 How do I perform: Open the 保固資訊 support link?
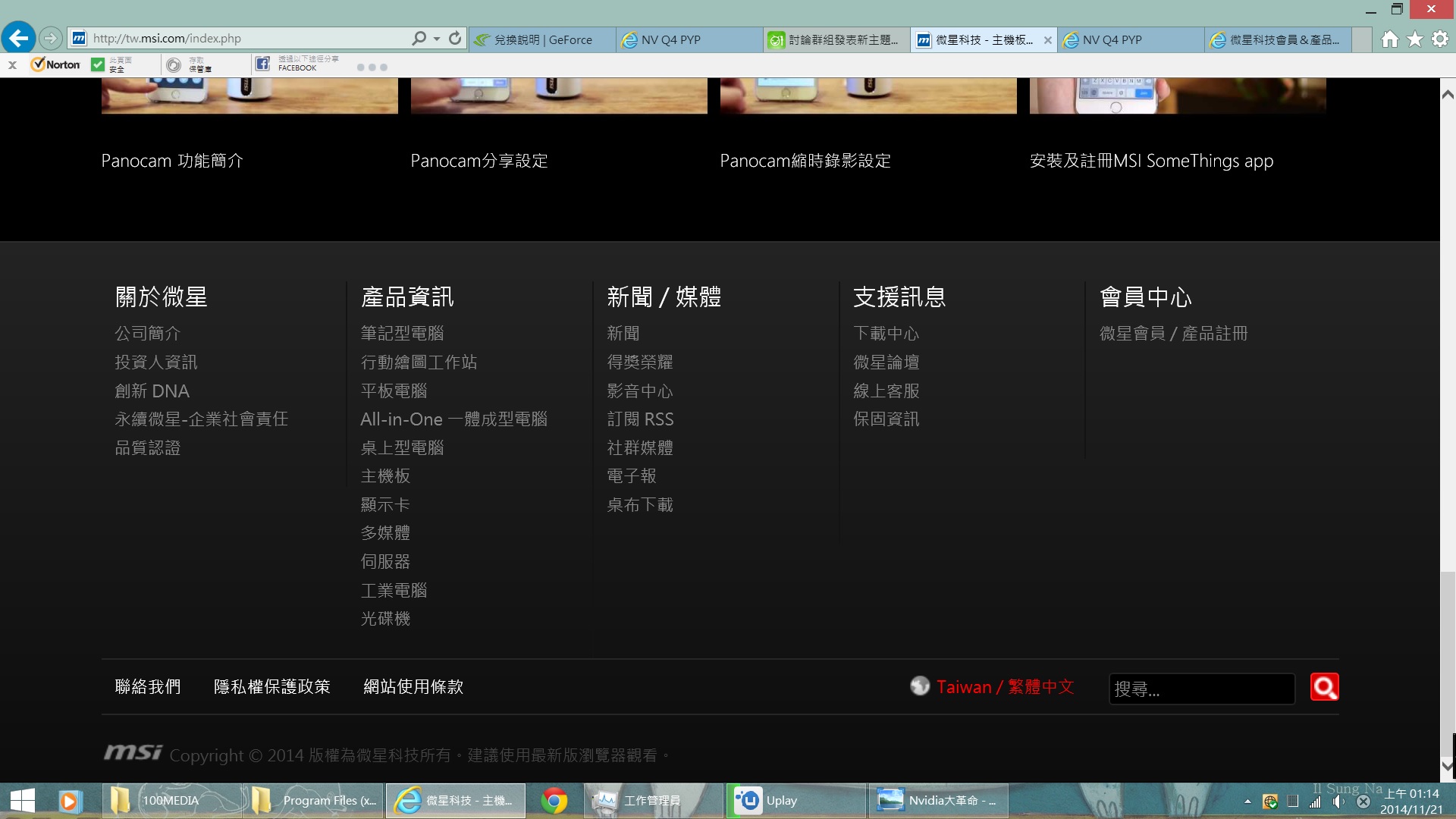pos(886,419)
